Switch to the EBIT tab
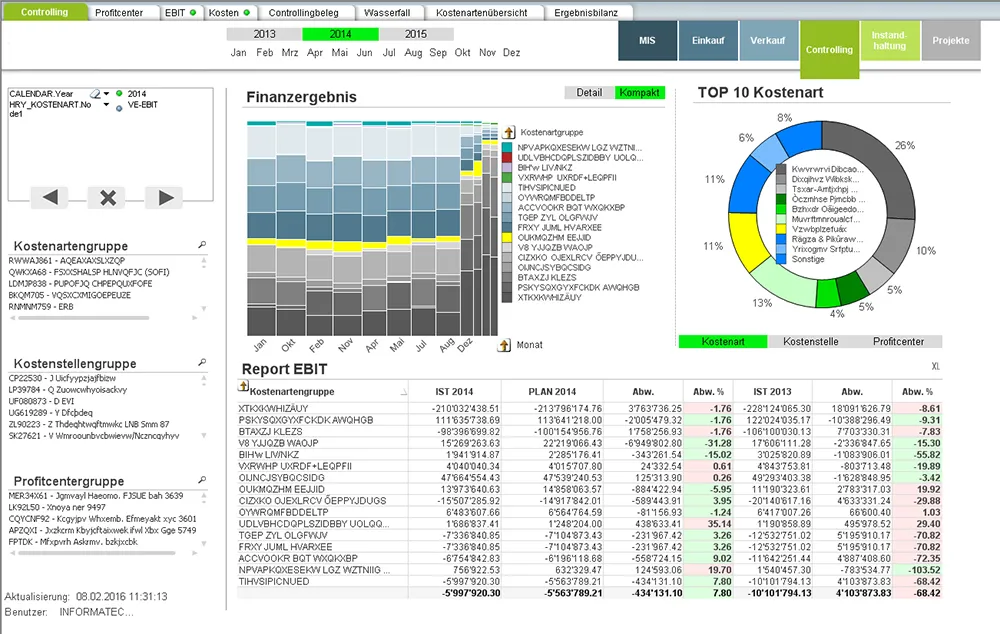This screenshot has width=1000, height=634. 180,13
